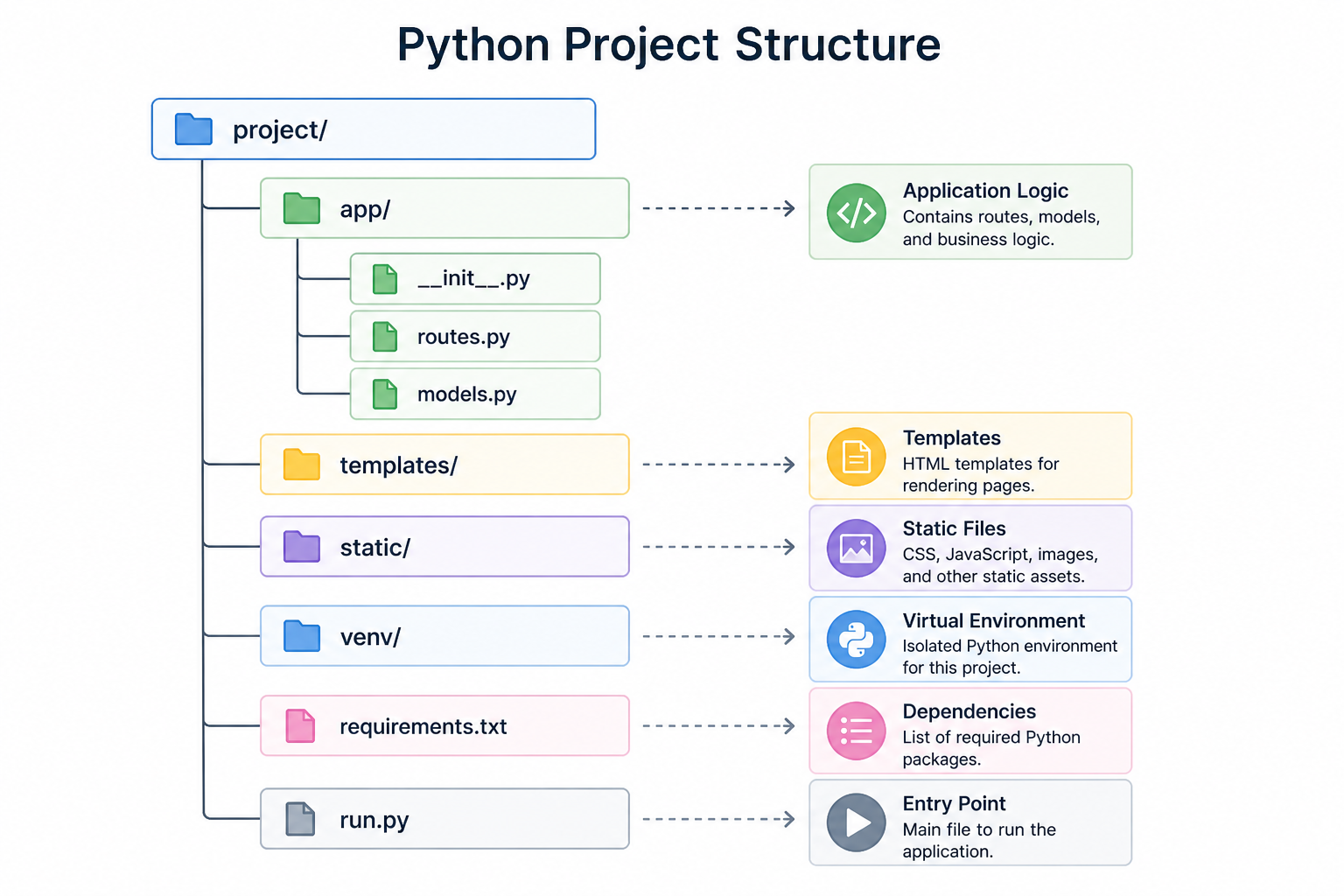Click the pink requirements.txt file icon
The width and height of the screenshot is (1344, 896).
pos(300,726)
